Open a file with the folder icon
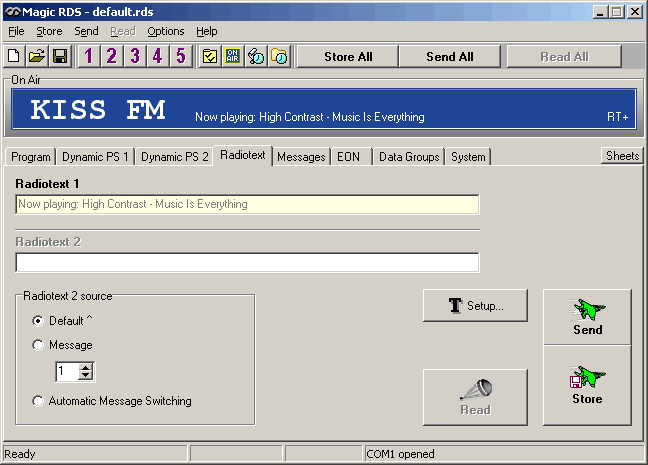Viewport: 648px width, 465px height. coord(37,56)
